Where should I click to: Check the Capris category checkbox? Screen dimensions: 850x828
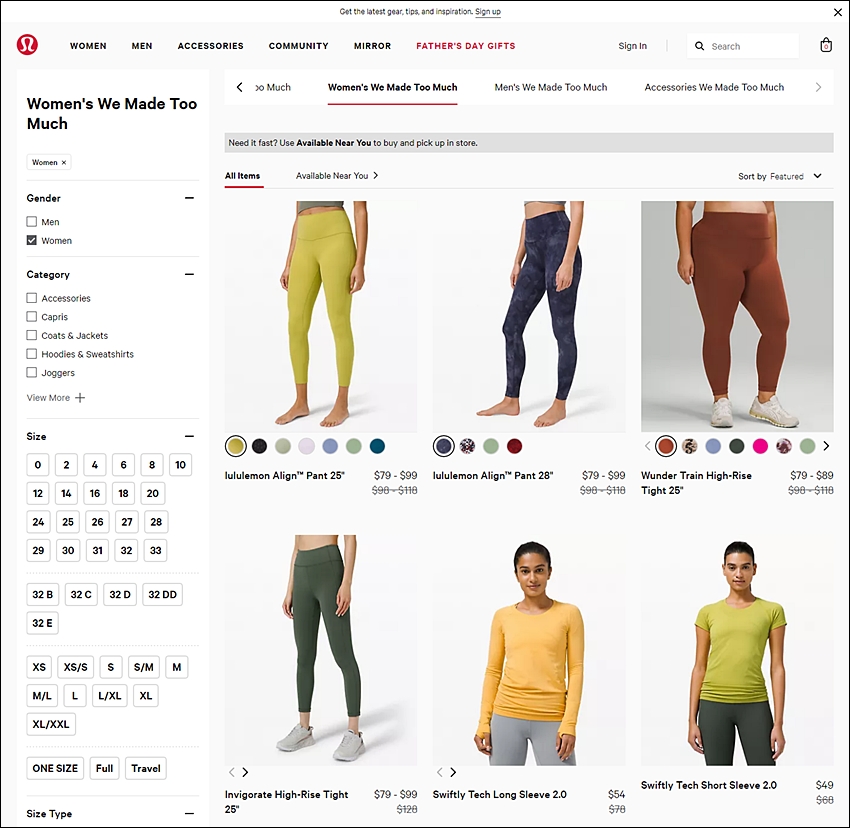31,316
